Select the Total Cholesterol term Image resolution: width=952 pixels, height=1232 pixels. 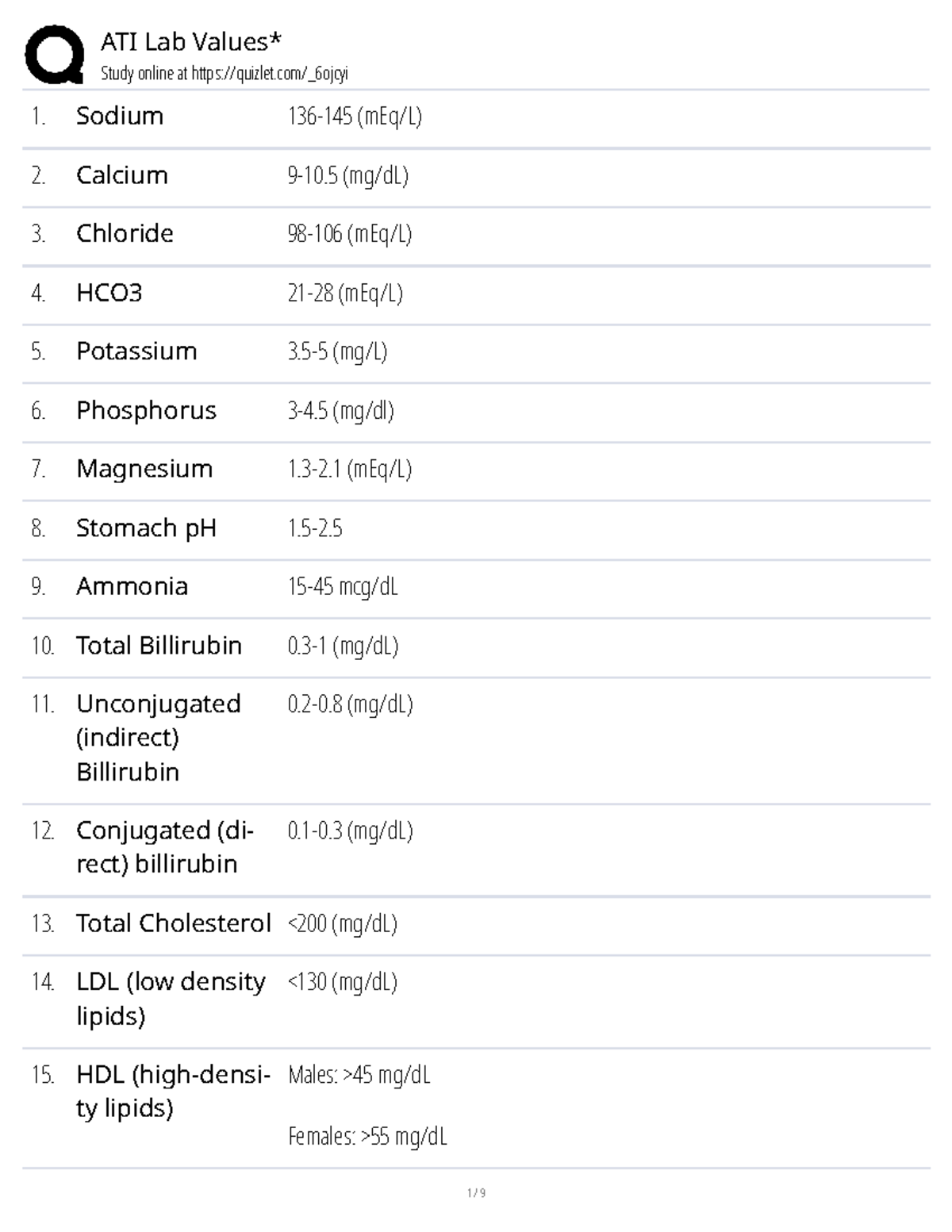pyautogui.click(x=173, y=923)
